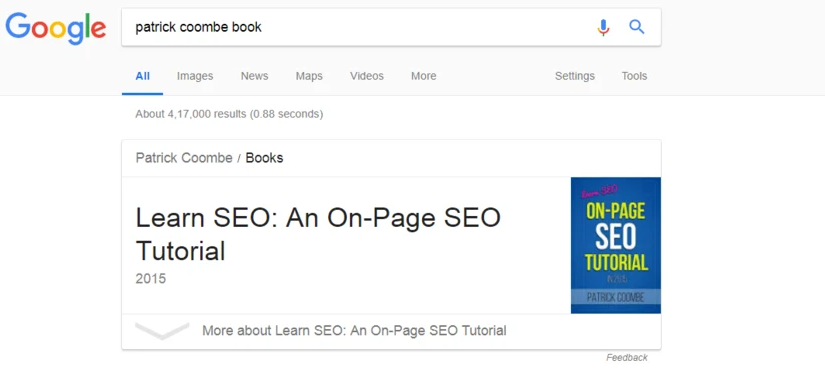
Task: Click the Feedback link
Action: pyautogui.click(x=627, y=358)
